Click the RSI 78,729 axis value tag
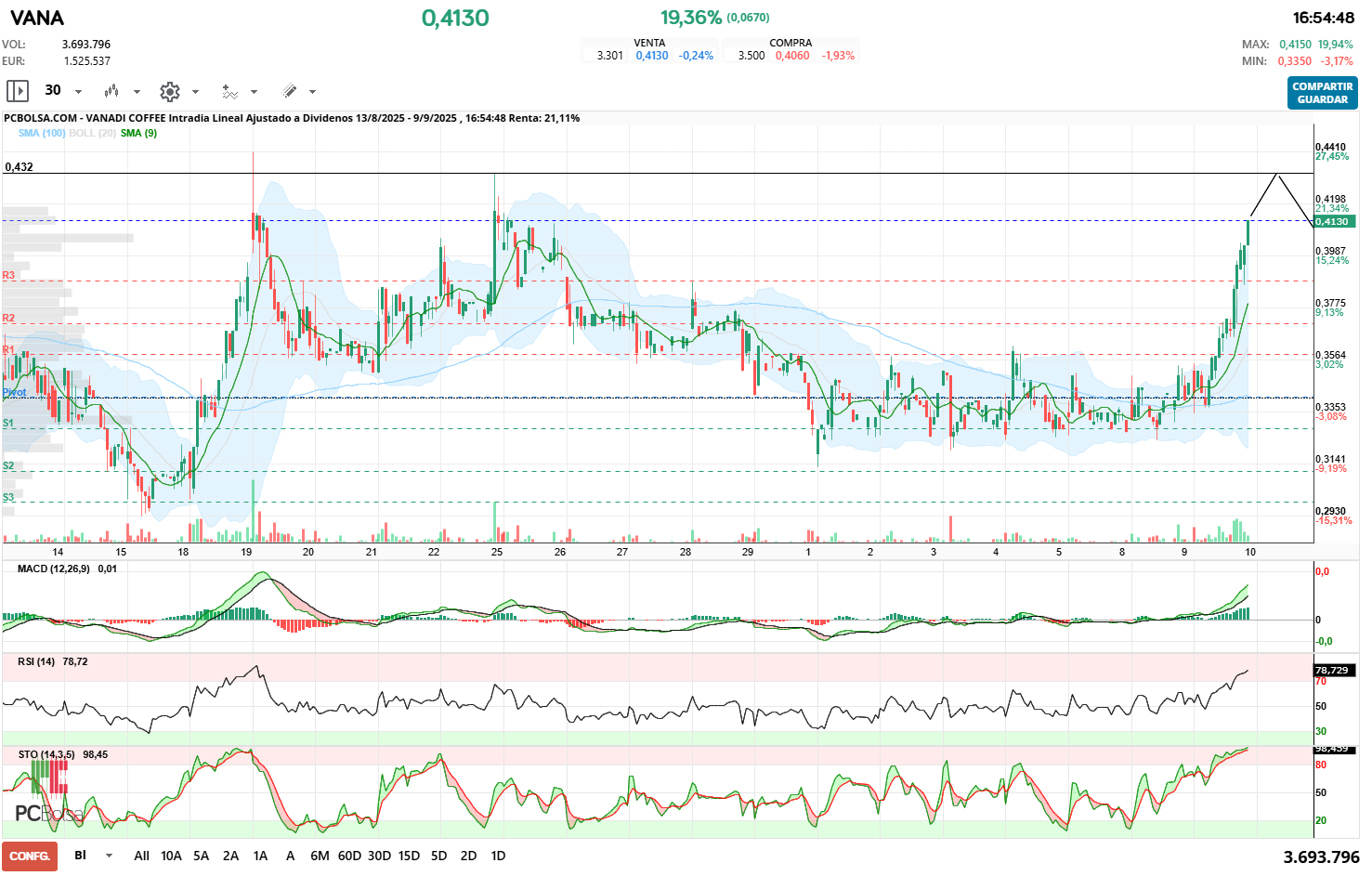Viewport: 1372px width, 876px height. (x=1335, y=670)
